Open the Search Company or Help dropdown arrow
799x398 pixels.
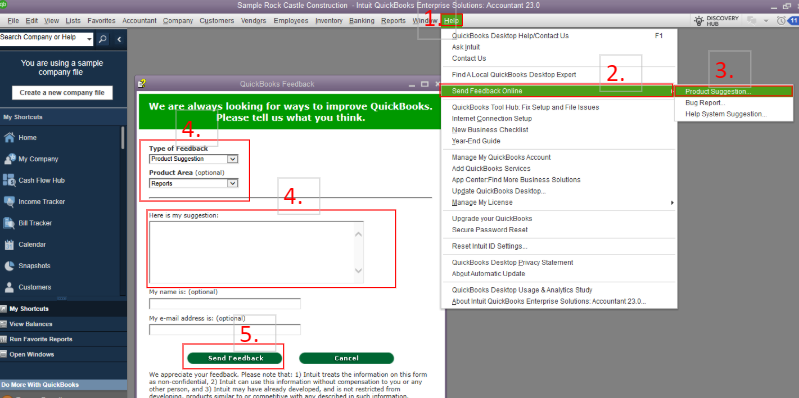[x=90, y=39]
